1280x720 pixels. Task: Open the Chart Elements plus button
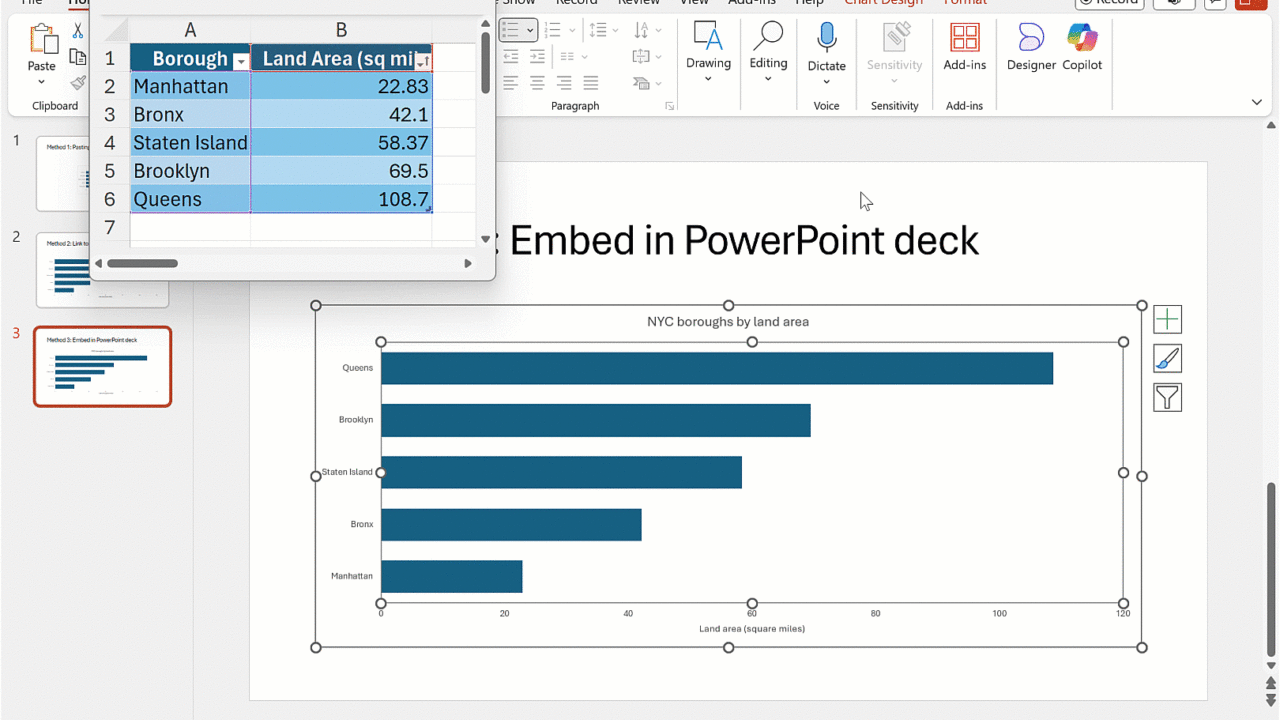pyautogui.click(x=1167, y=319)
